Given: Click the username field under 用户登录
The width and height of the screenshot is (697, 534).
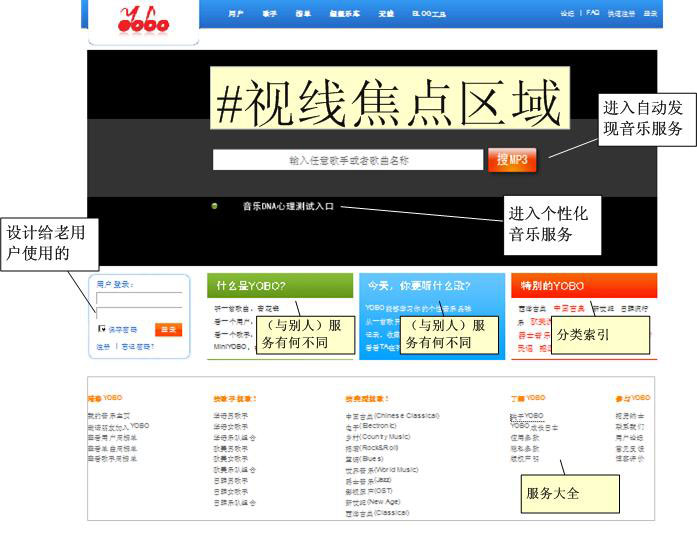Looking at the screenshot, I should (139, 298).
